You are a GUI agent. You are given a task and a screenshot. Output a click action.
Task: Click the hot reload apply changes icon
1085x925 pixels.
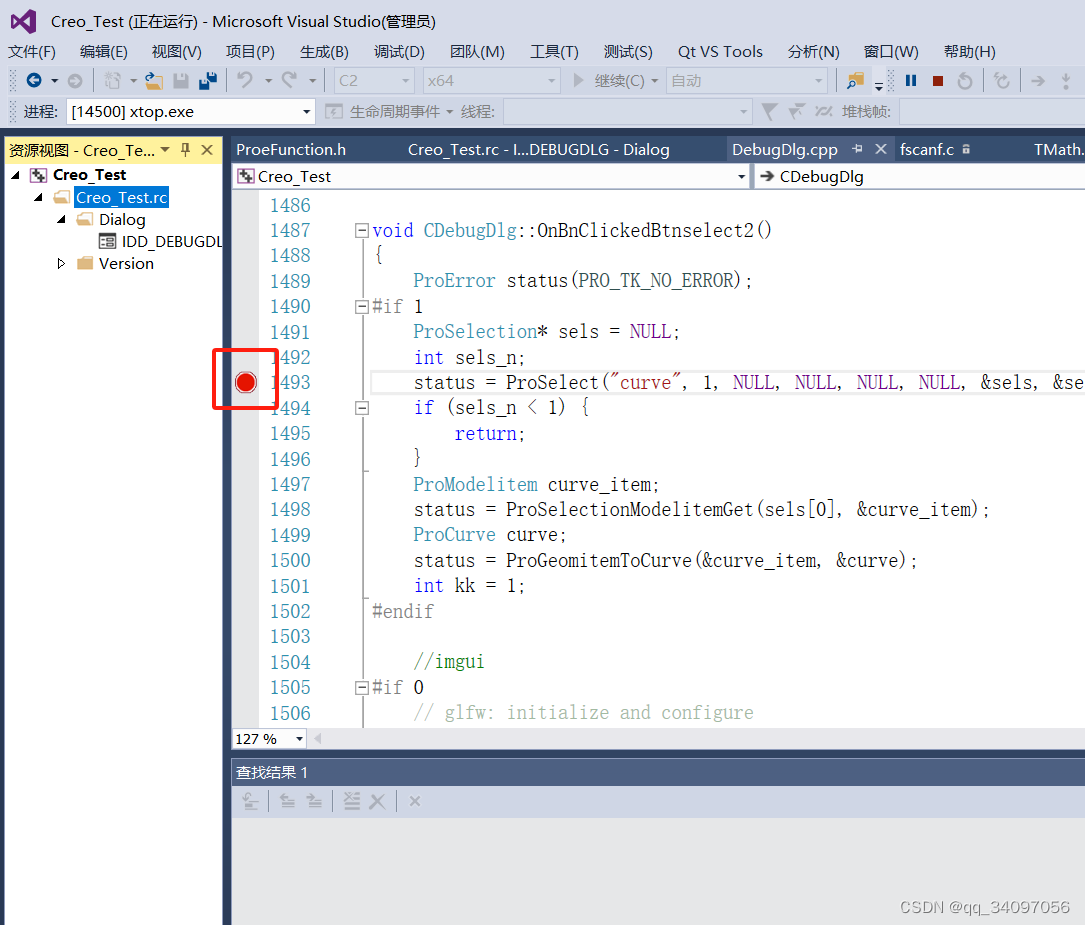(1001, 81)
